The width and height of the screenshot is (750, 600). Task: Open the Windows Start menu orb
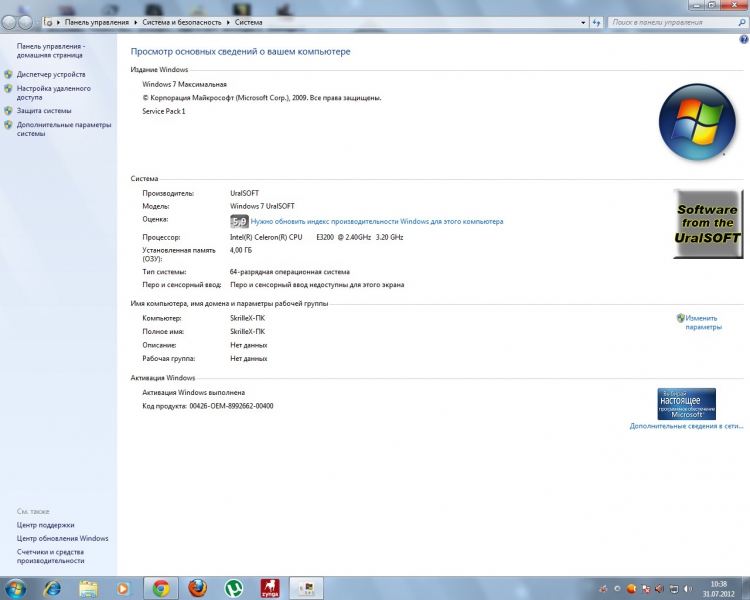coord(15,588)
